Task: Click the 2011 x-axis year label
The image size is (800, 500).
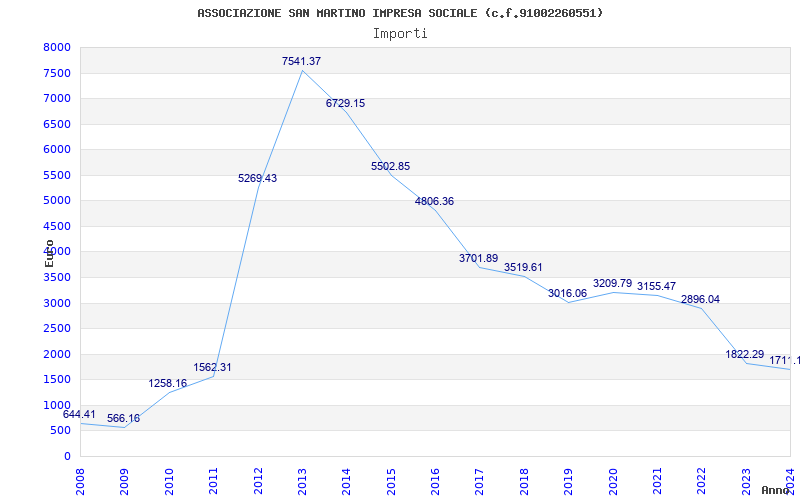Action: (213, 481)
